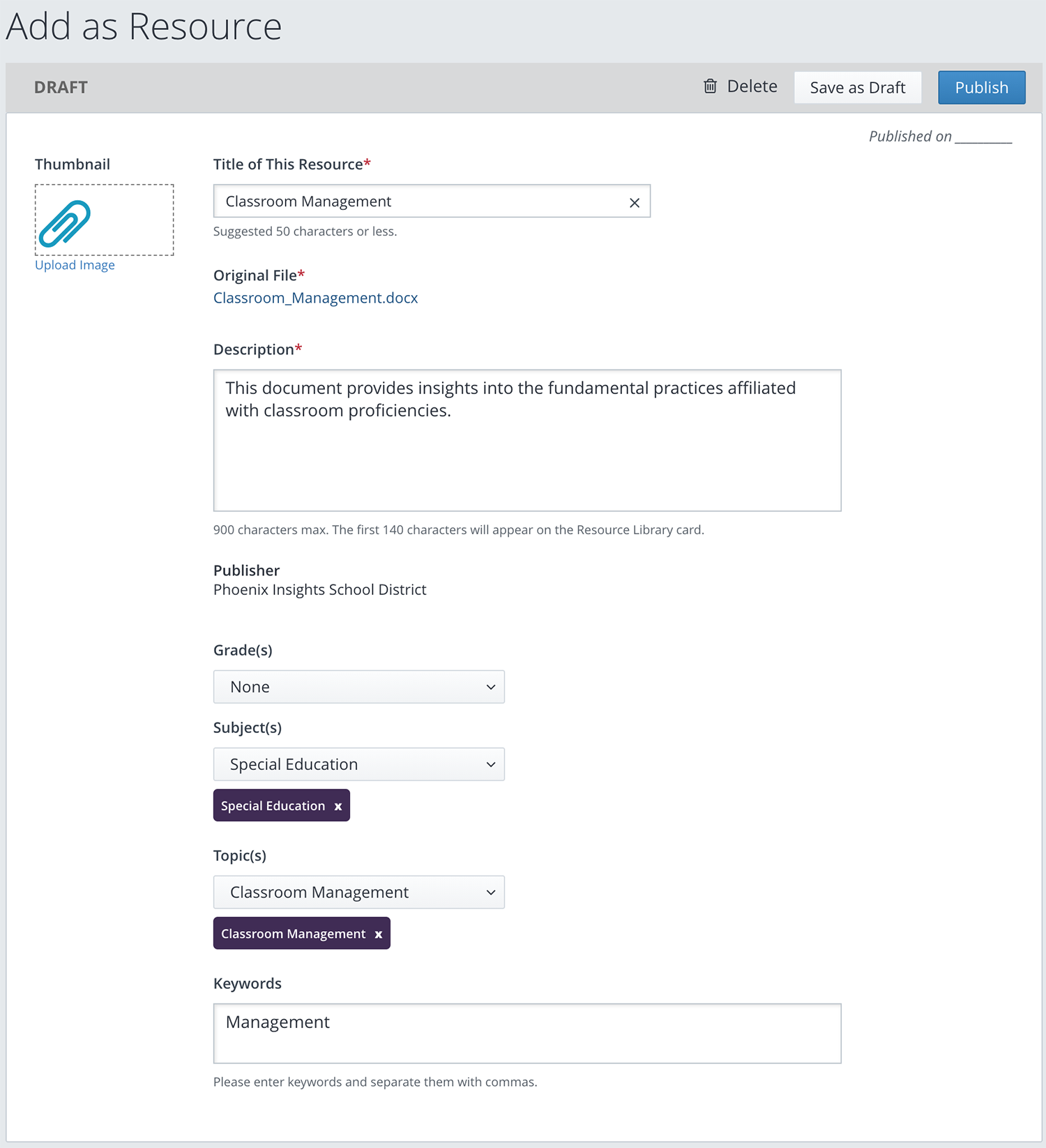Click the Grade(s) dropdown chevron arrow
This screenshot has width=1046, height=1148.
[x=491, y=687]
